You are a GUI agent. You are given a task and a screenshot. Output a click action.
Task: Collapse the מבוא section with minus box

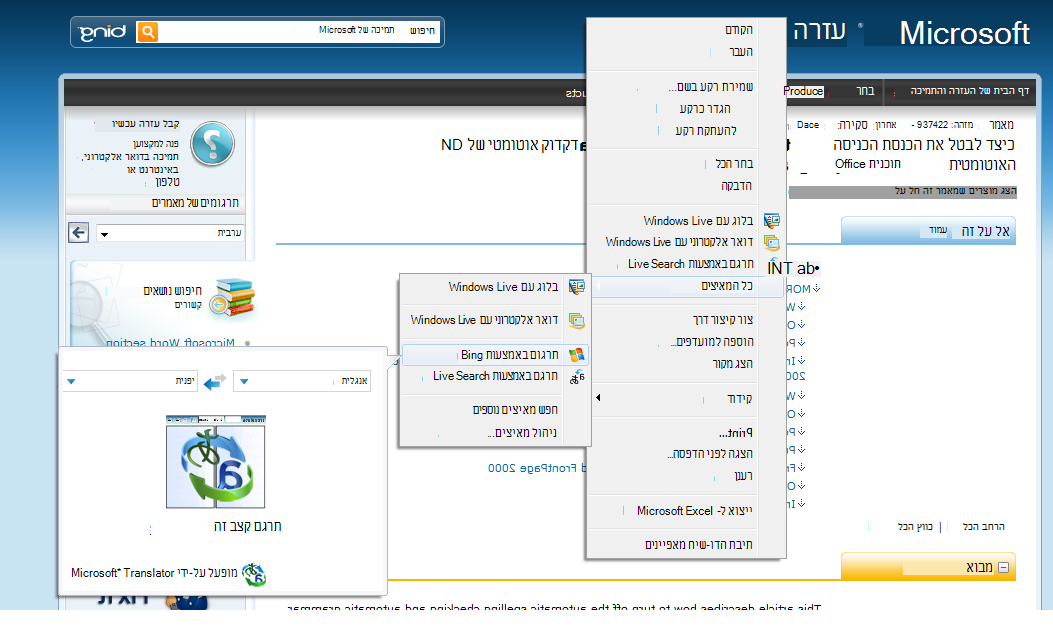click(x=1003, y=567)
